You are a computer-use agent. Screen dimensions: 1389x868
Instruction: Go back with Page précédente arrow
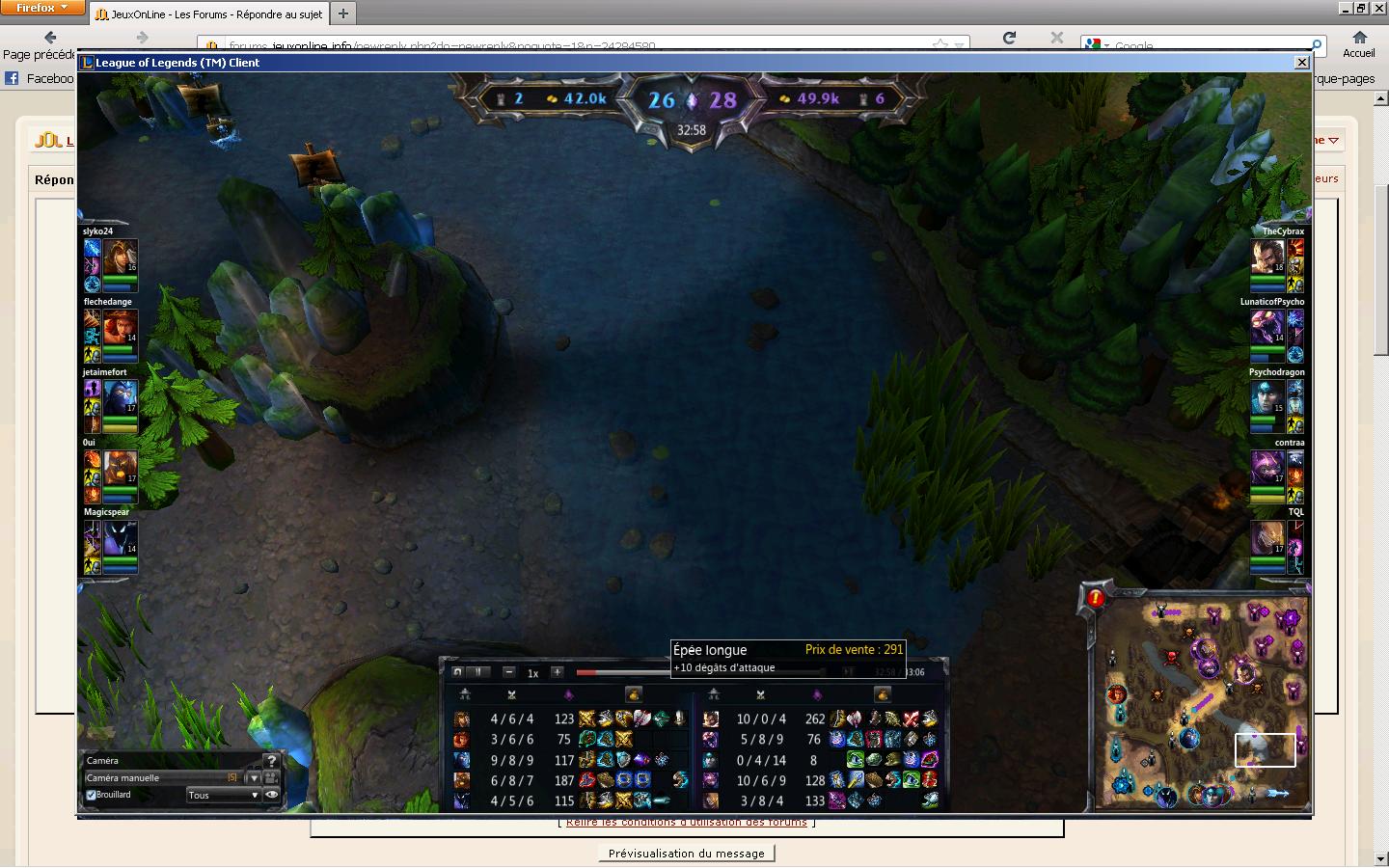(x=50, y=38)
